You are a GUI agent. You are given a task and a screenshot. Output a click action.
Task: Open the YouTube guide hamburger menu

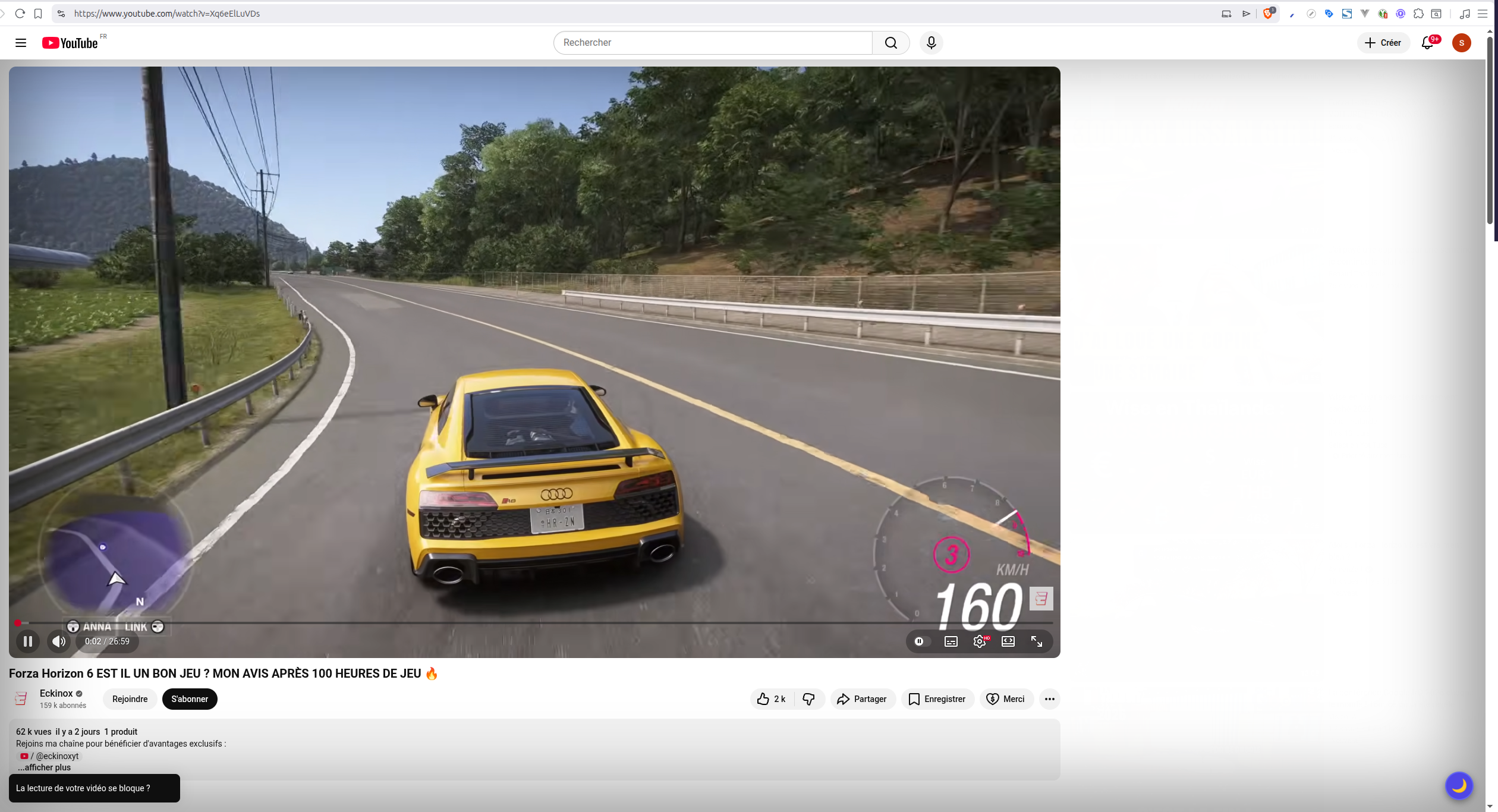click(x=21, y=43)
